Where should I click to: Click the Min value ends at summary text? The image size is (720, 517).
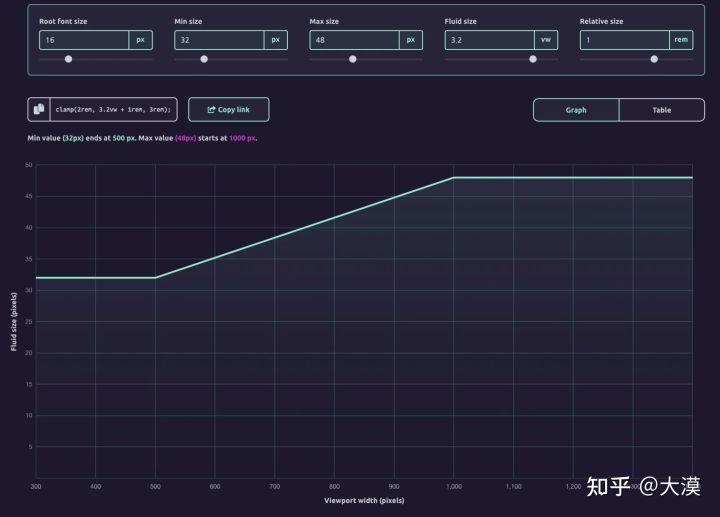tap(142, 138)
